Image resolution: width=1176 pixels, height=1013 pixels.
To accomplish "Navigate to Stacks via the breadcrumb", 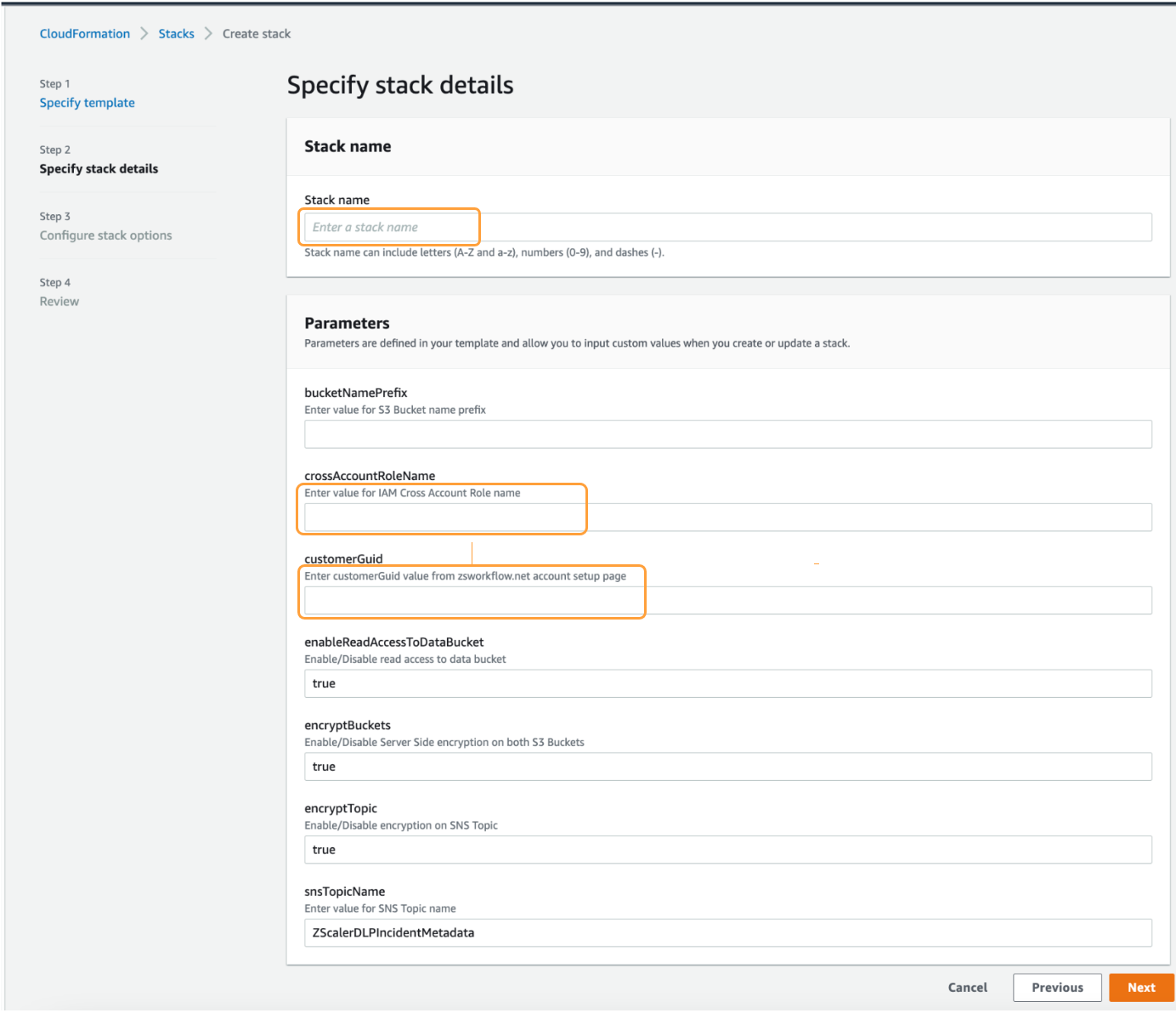I will point(176,33).
